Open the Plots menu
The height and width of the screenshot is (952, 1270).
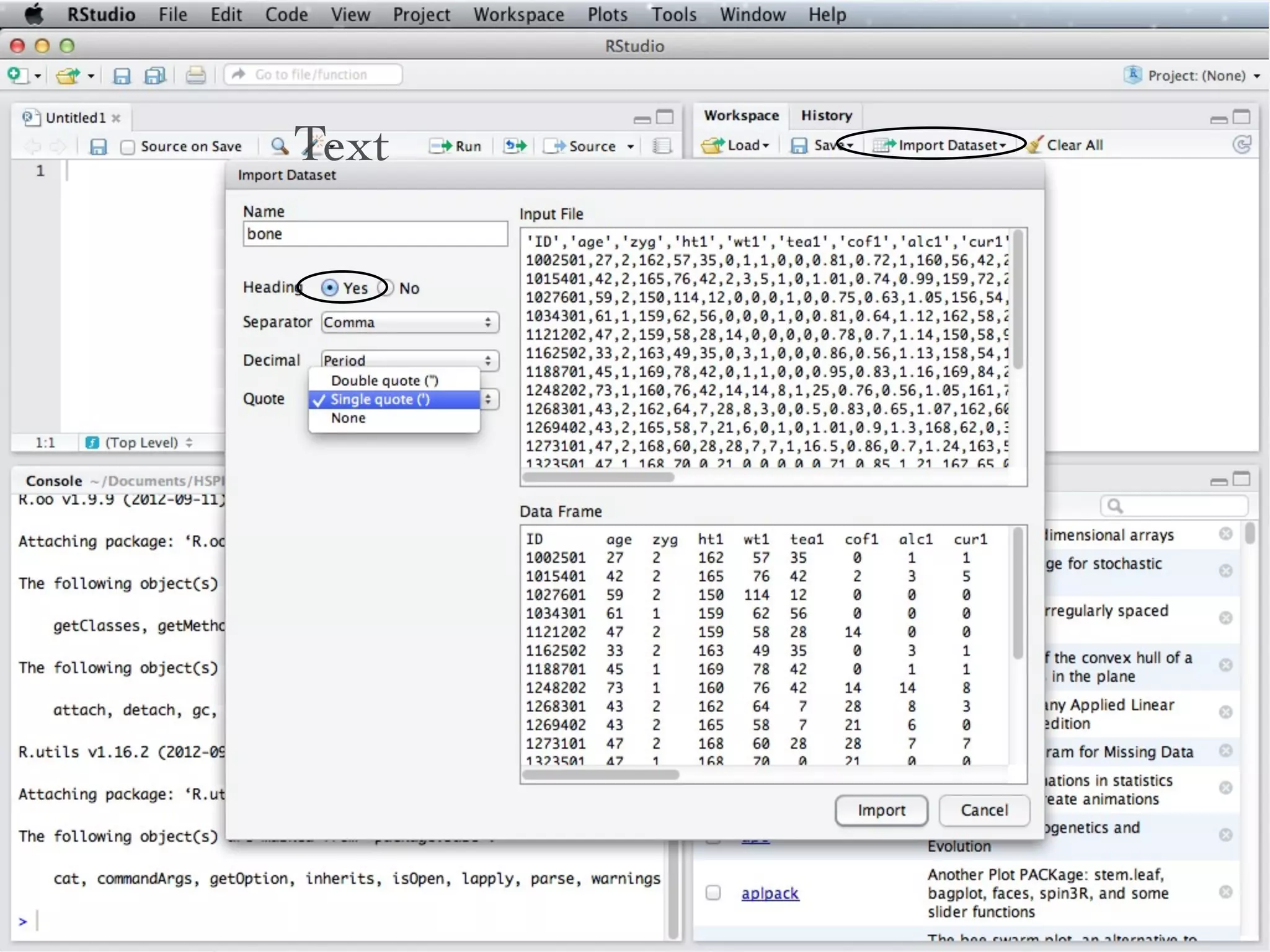[x=607, y=14]
